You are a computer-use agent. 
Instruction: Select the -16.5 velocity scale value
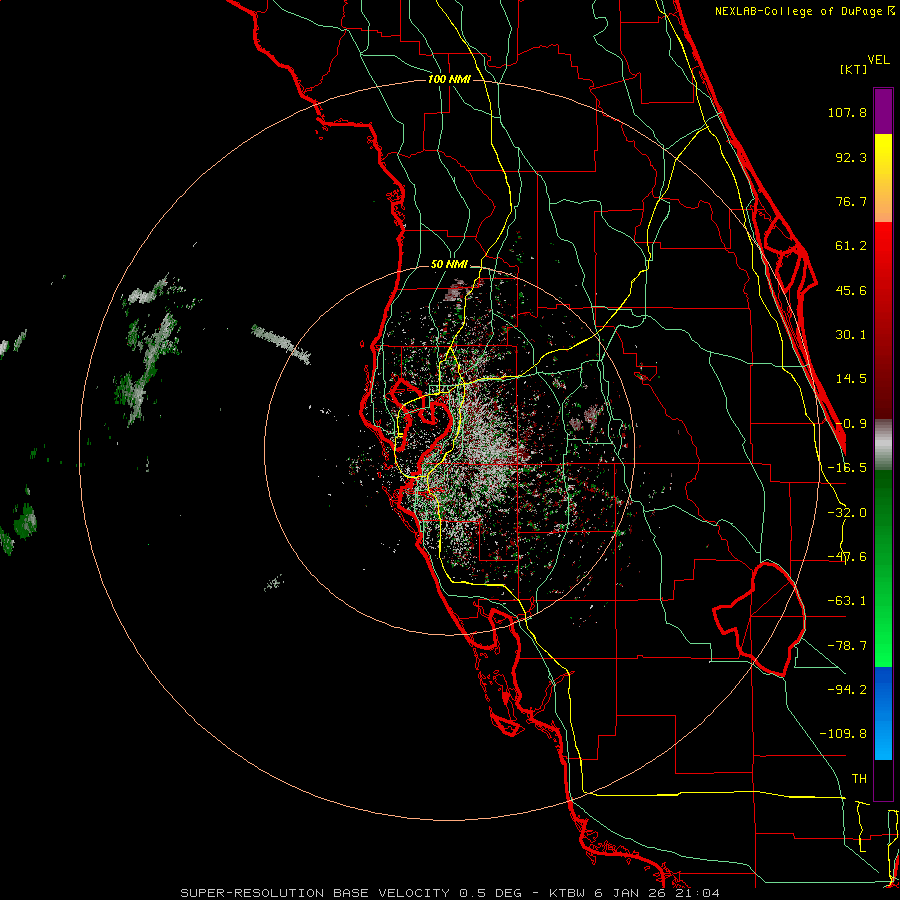pyautogui.click(x=847, y=468)
